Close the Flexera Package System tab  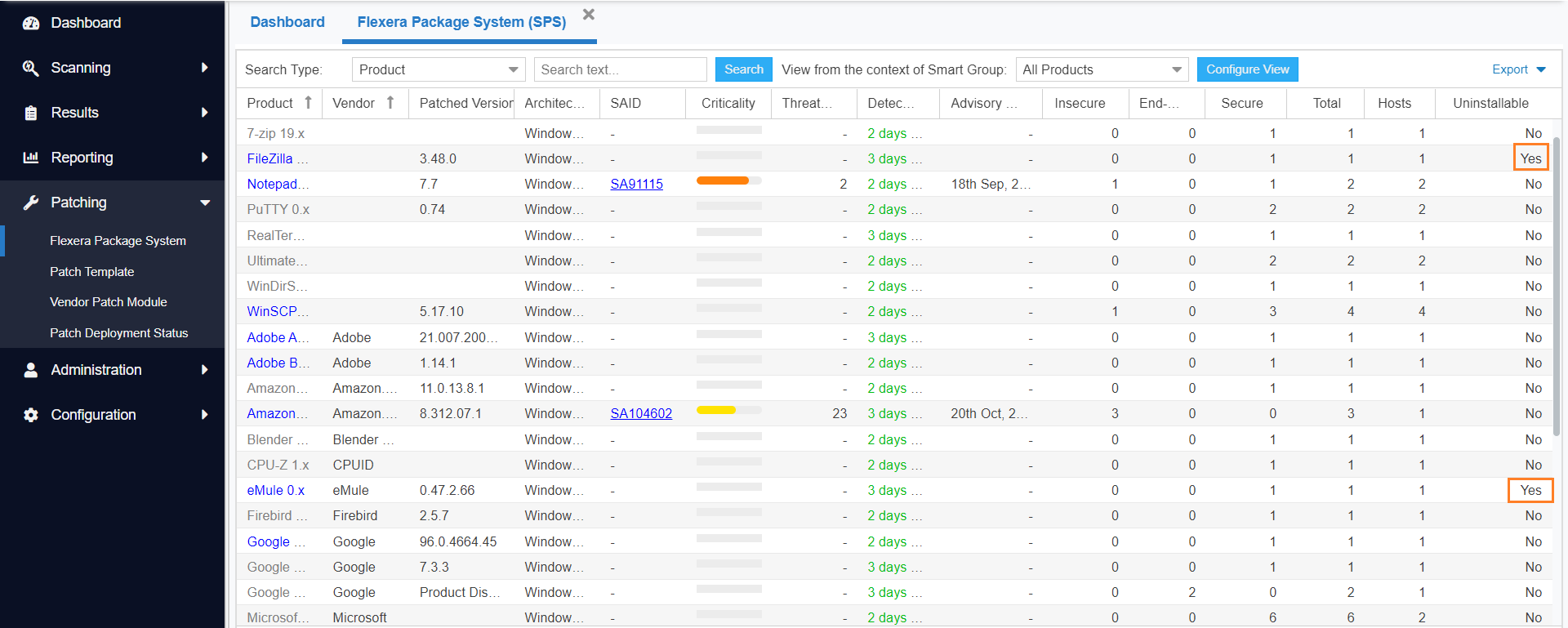coord(589,15)
